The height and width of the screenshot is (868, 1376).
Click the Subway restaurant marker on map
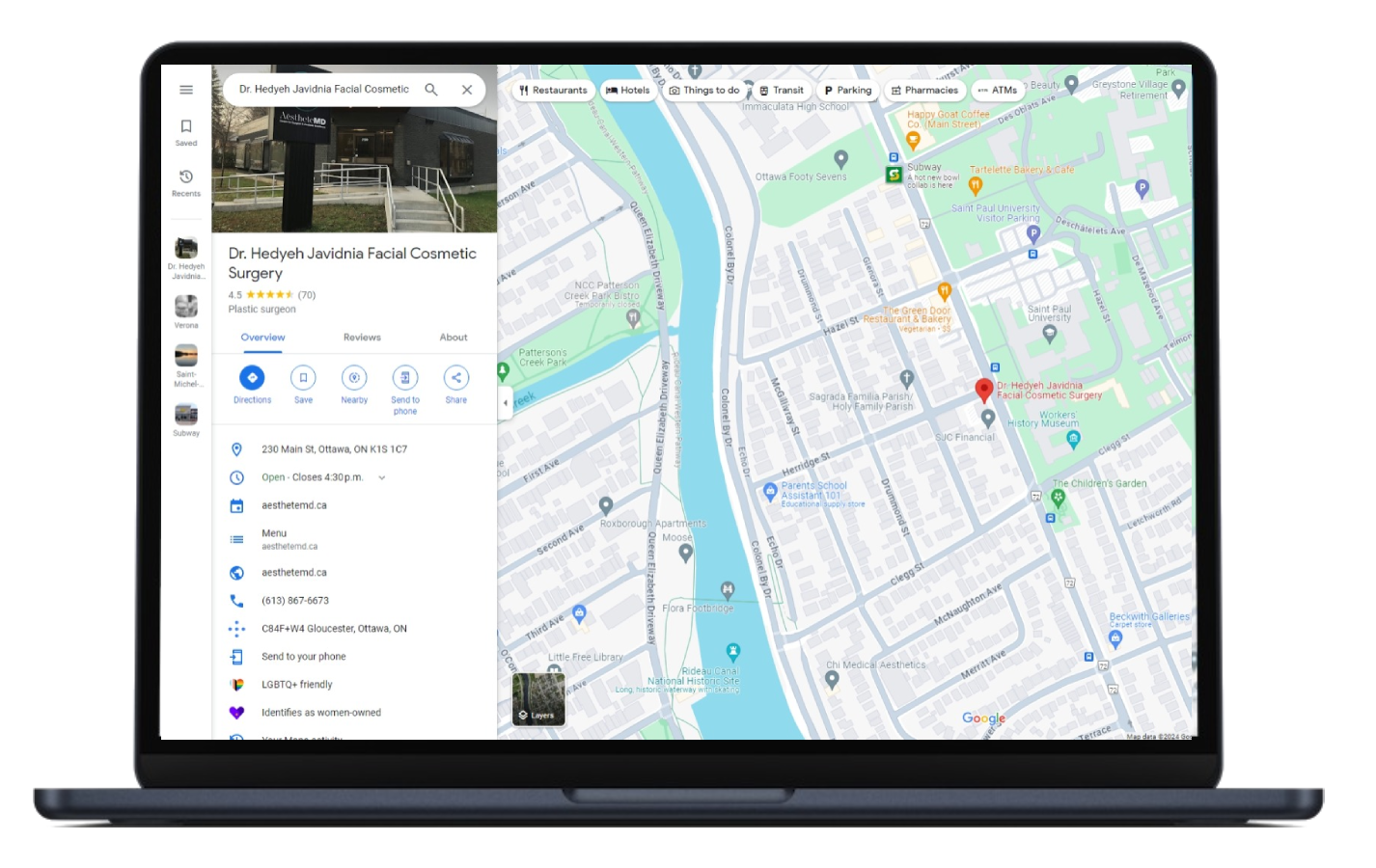click(894, 175)
